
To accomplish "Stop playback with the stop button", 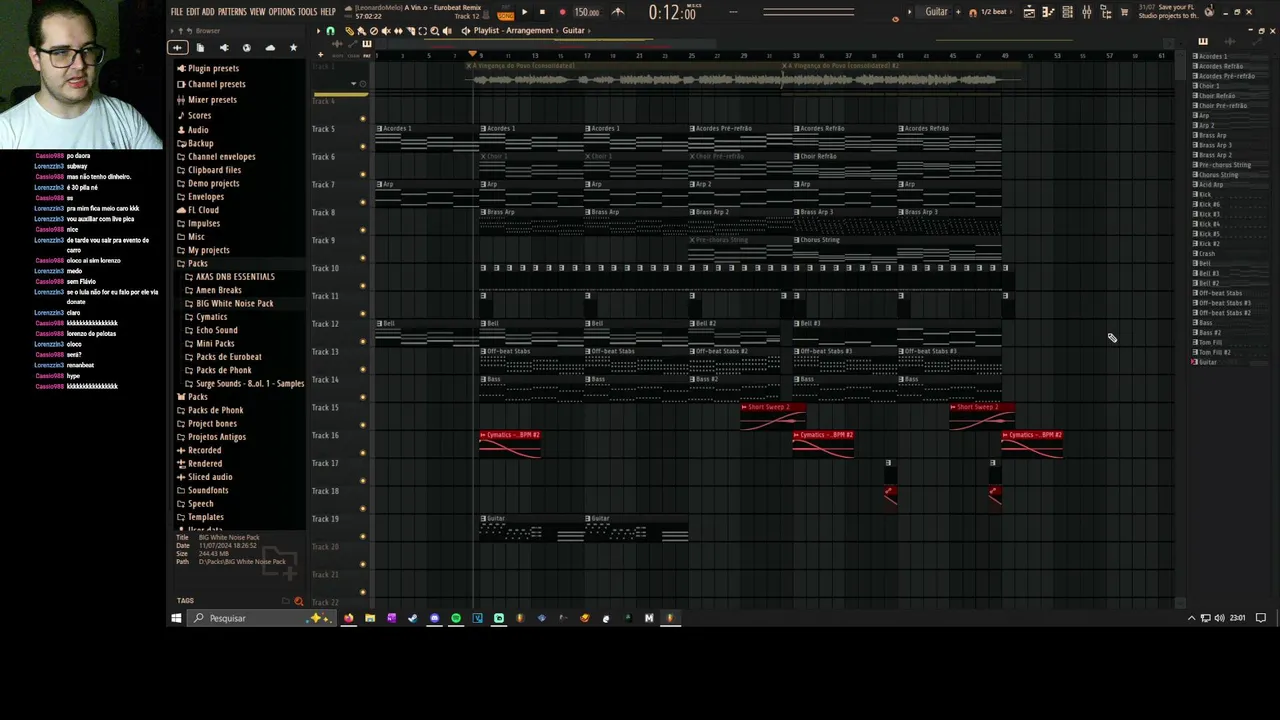I will [542, 13].
